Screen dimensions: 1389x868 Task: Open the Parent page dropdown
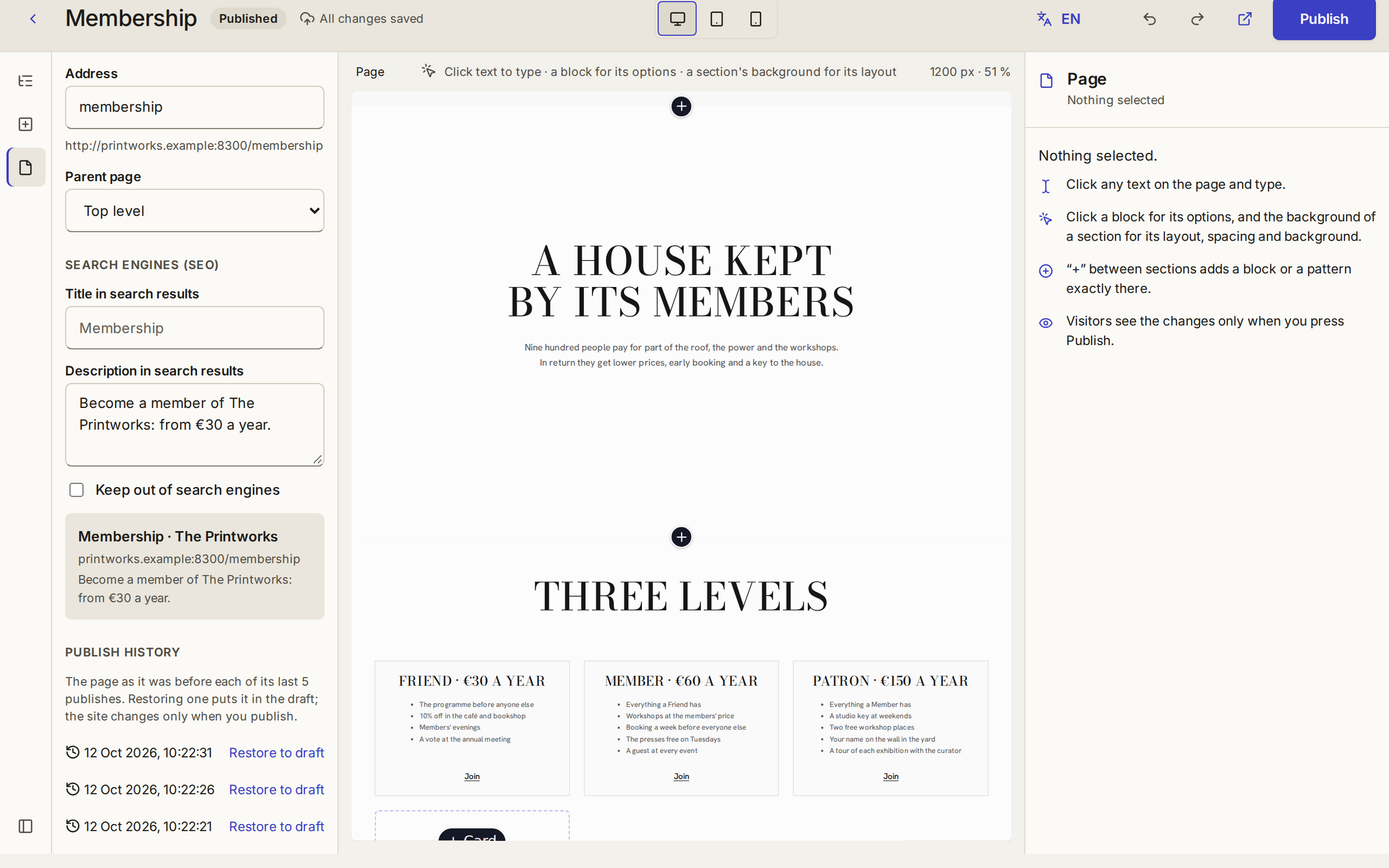click(194, 211)
